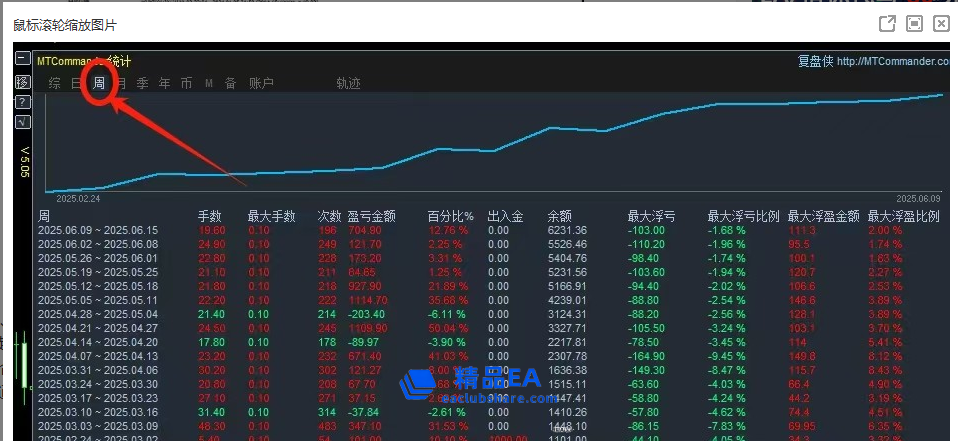
Task: Toggle the checkmark √ sidebar box
Action: click(x=22, y=122)
